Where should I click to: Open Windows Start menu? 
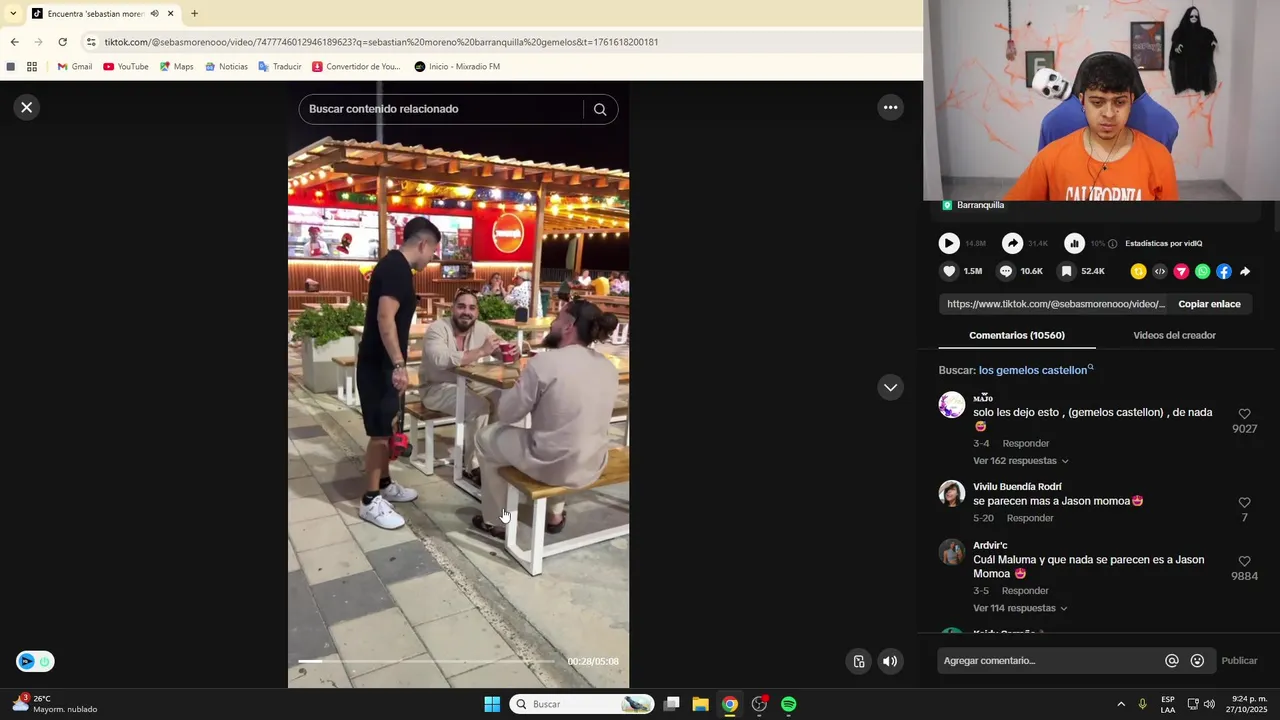(492, 704)
